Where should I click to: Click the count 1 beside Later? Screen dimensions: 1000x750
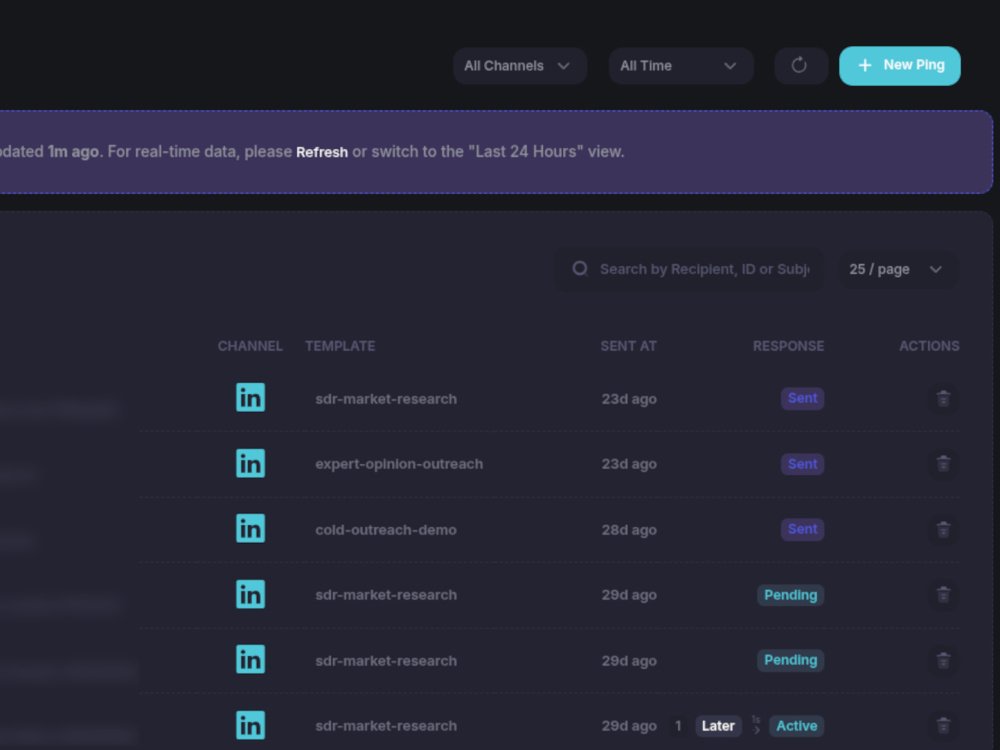(x=678, y=726)
